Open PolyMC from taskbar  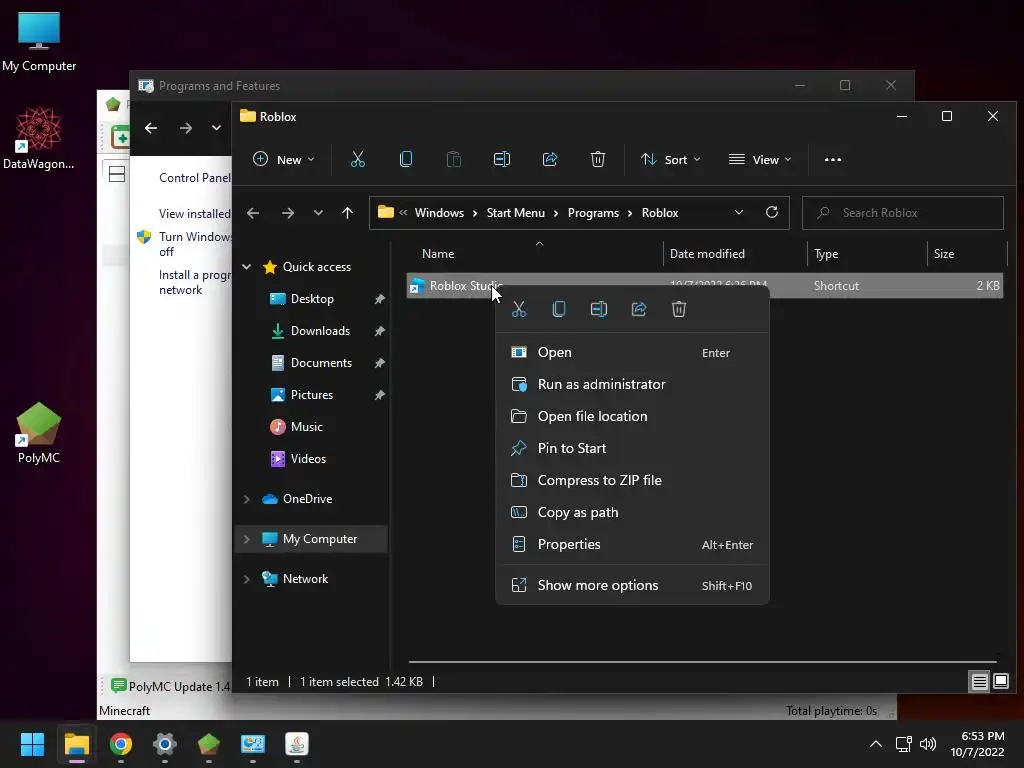point(208,744)
